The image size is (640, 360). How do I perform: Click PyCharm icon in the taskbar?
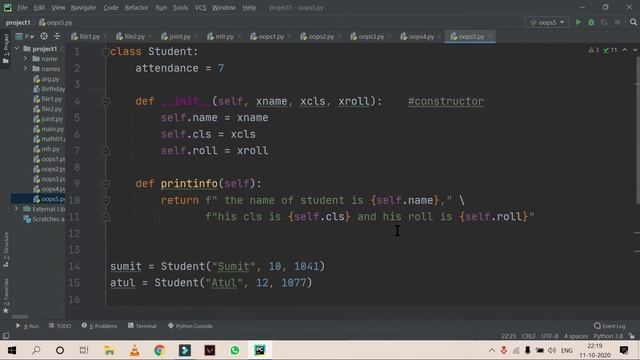(260, 350)
